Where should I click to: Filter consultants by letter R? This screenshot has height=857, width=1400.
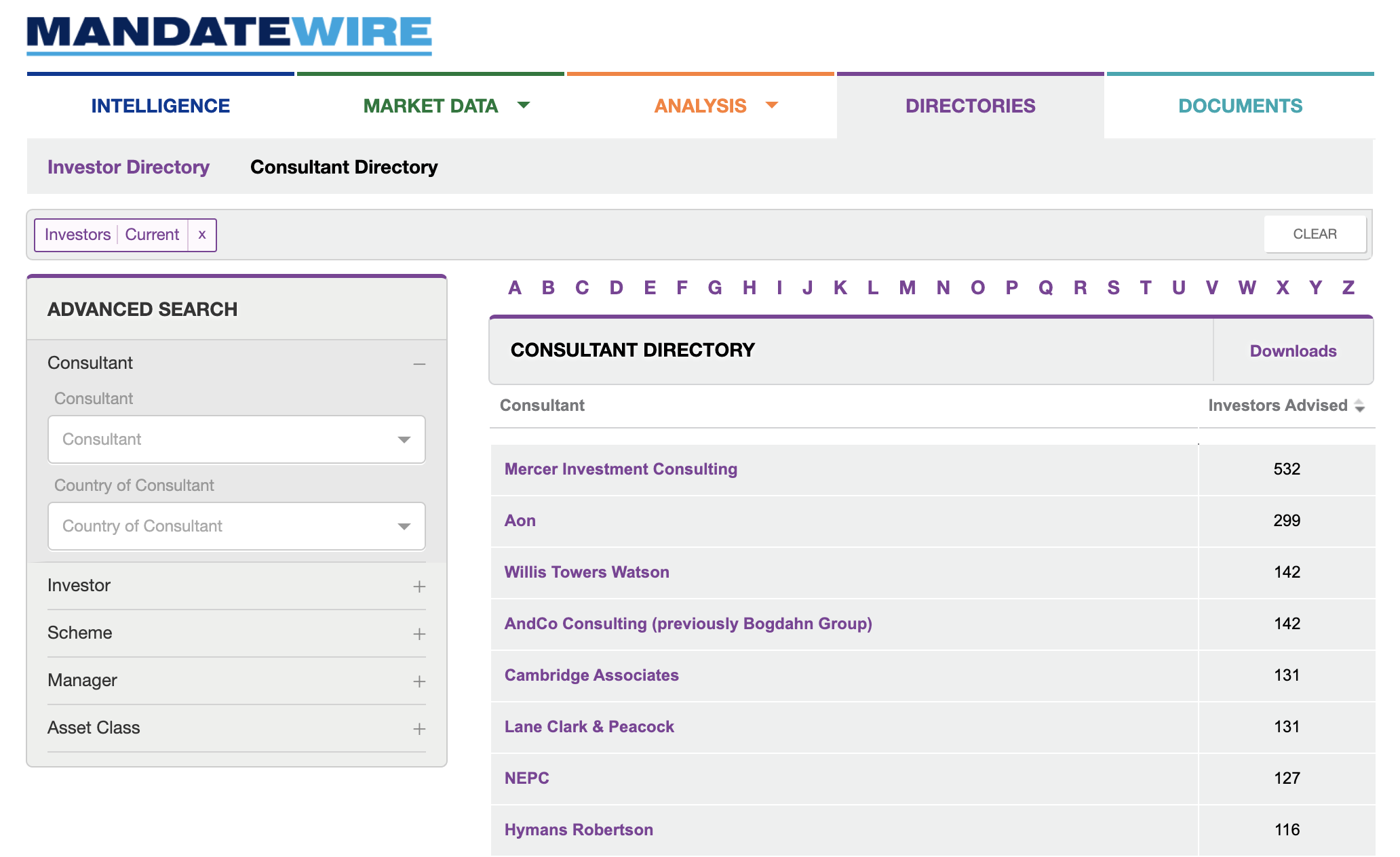1080,287
